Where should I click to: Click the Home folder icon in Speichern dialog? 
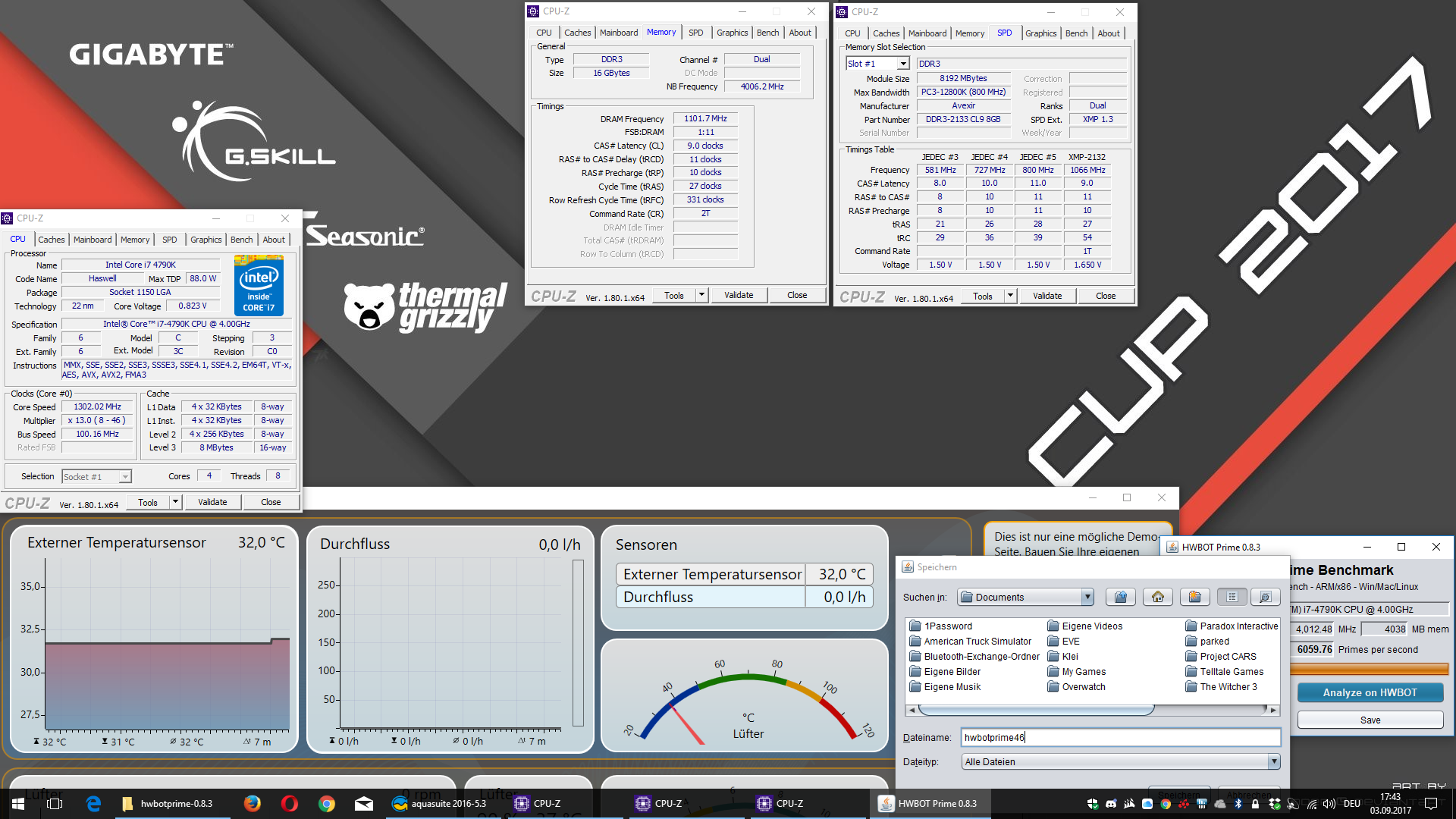[x=1158, y=597]
